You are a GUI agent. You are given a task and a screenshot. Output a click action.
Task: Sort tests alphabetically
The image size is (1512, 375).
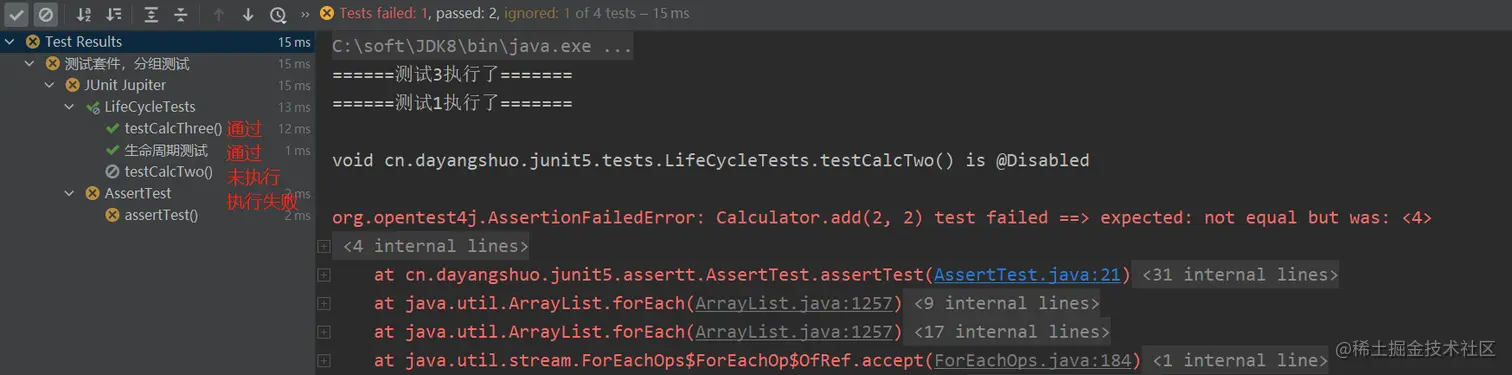[x=84, y=14]
